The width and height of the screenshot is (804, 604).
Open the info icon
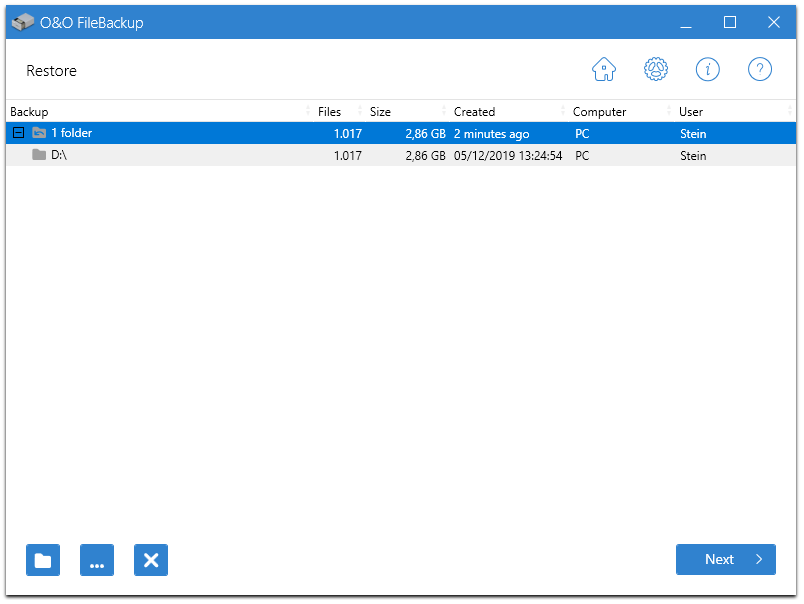708,69
